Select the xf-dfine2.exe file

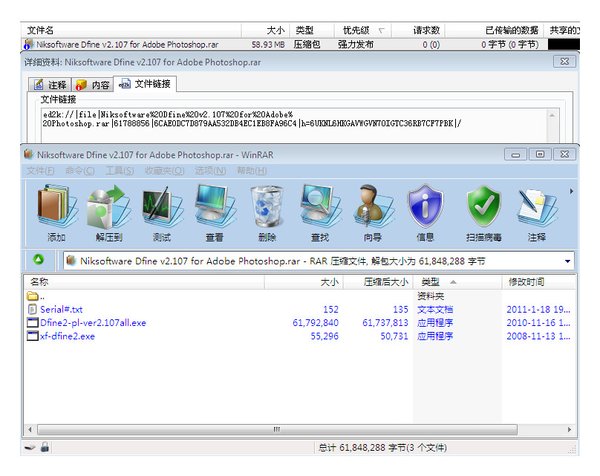click(x=61, y=336)
